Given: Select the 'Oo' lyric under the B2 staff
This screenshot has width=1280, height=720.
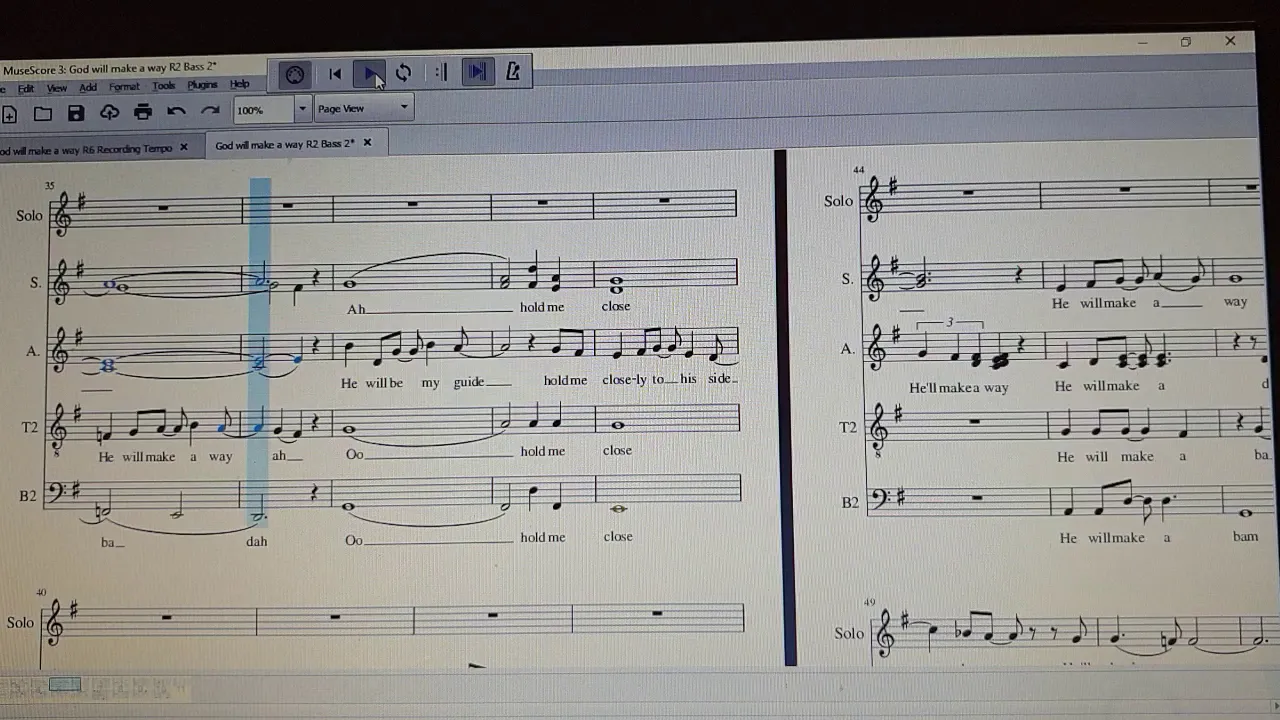Looking at the screenshot, I should pyautogui.click(x=354, y=540).
